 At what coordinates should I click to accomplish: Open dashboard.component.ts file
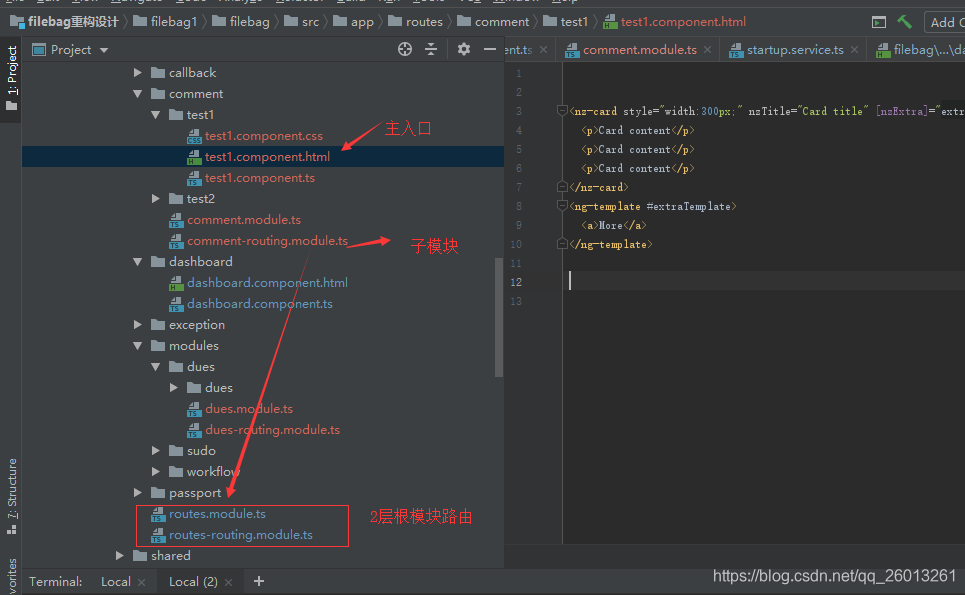pos(260,303)
